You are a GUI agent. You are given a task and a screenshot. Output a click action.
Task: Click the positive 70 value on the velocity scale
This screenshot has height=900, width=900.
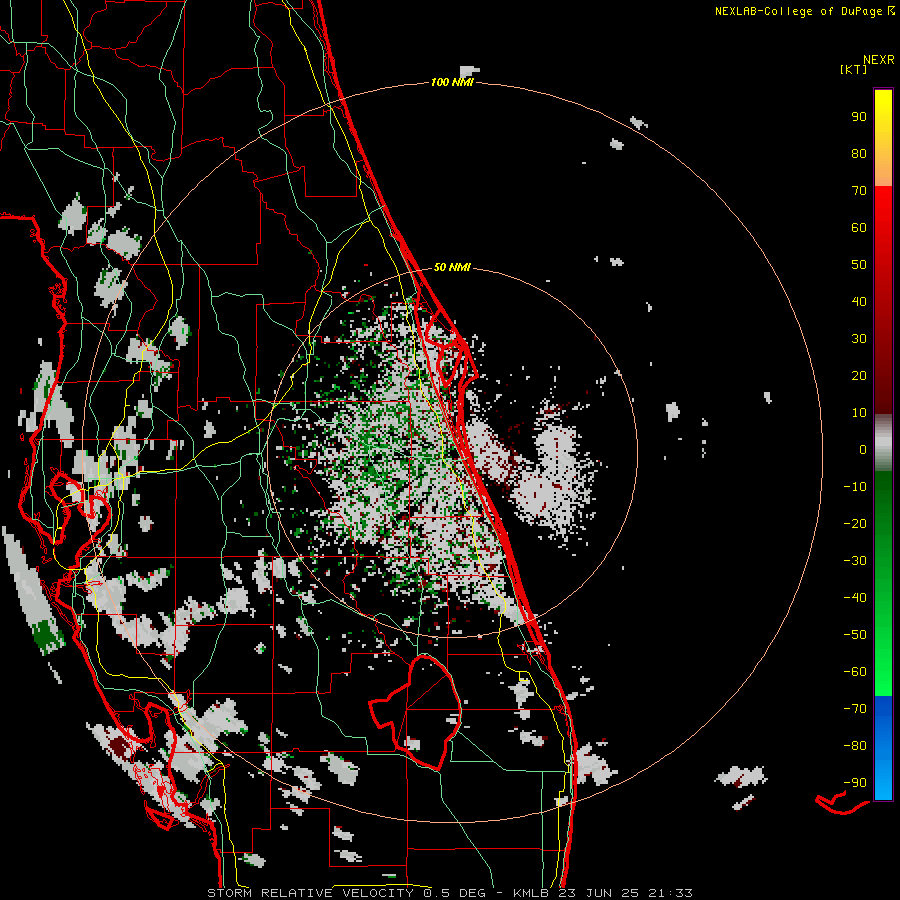click(859, 191)
